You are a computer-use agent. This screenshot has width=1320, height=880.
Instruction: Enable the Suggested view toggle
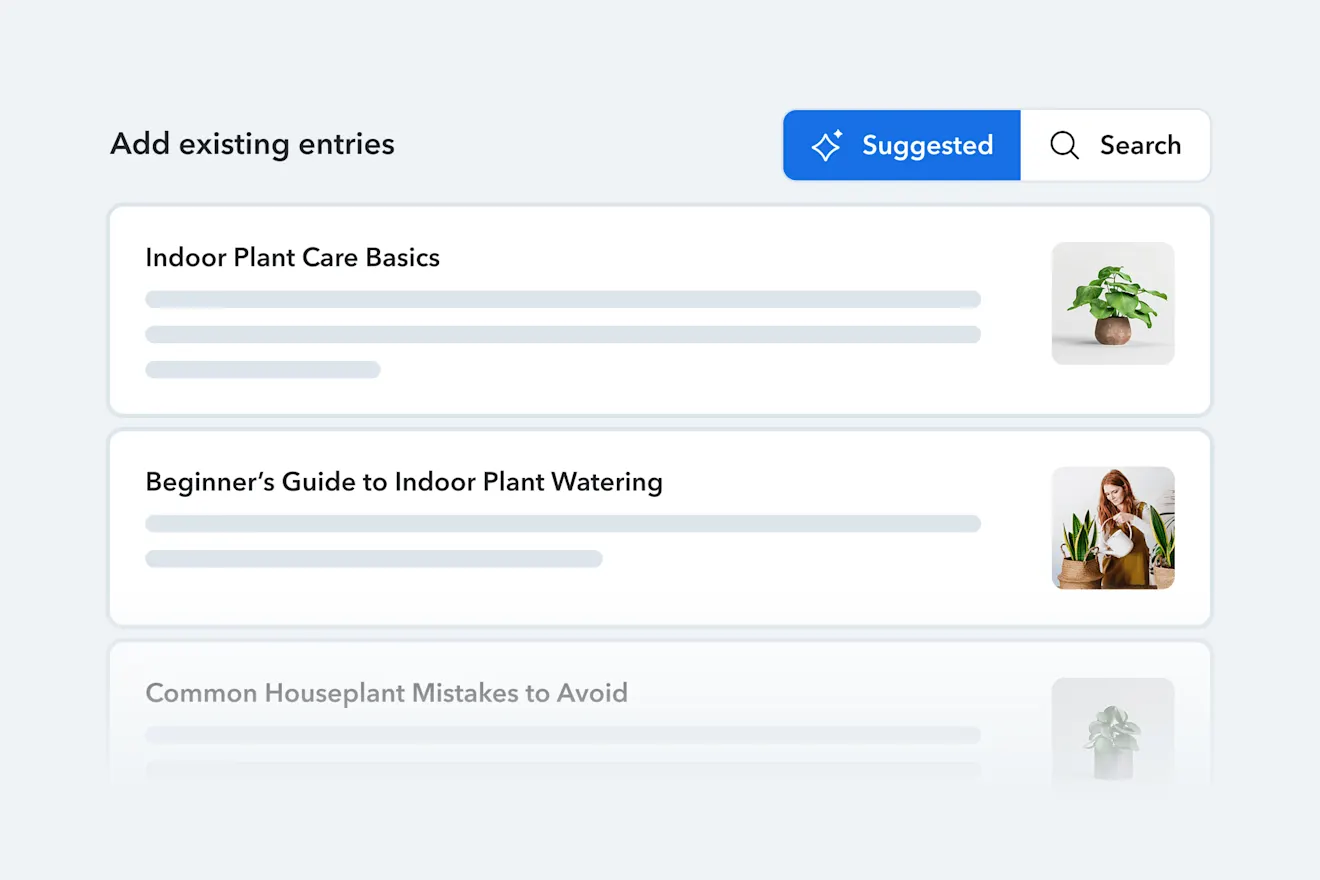[x=901, y=145]
